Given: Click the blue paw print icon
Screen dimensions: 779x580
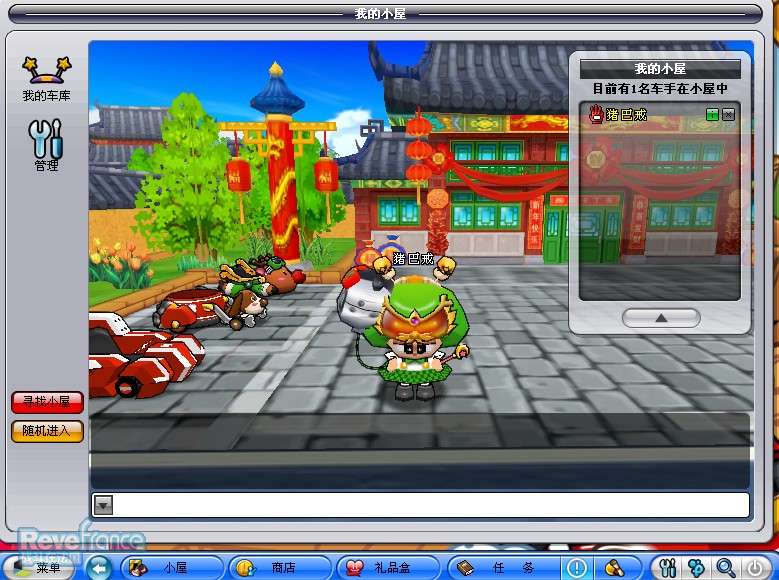Looking at the screenshot, I should pos(697,568).
